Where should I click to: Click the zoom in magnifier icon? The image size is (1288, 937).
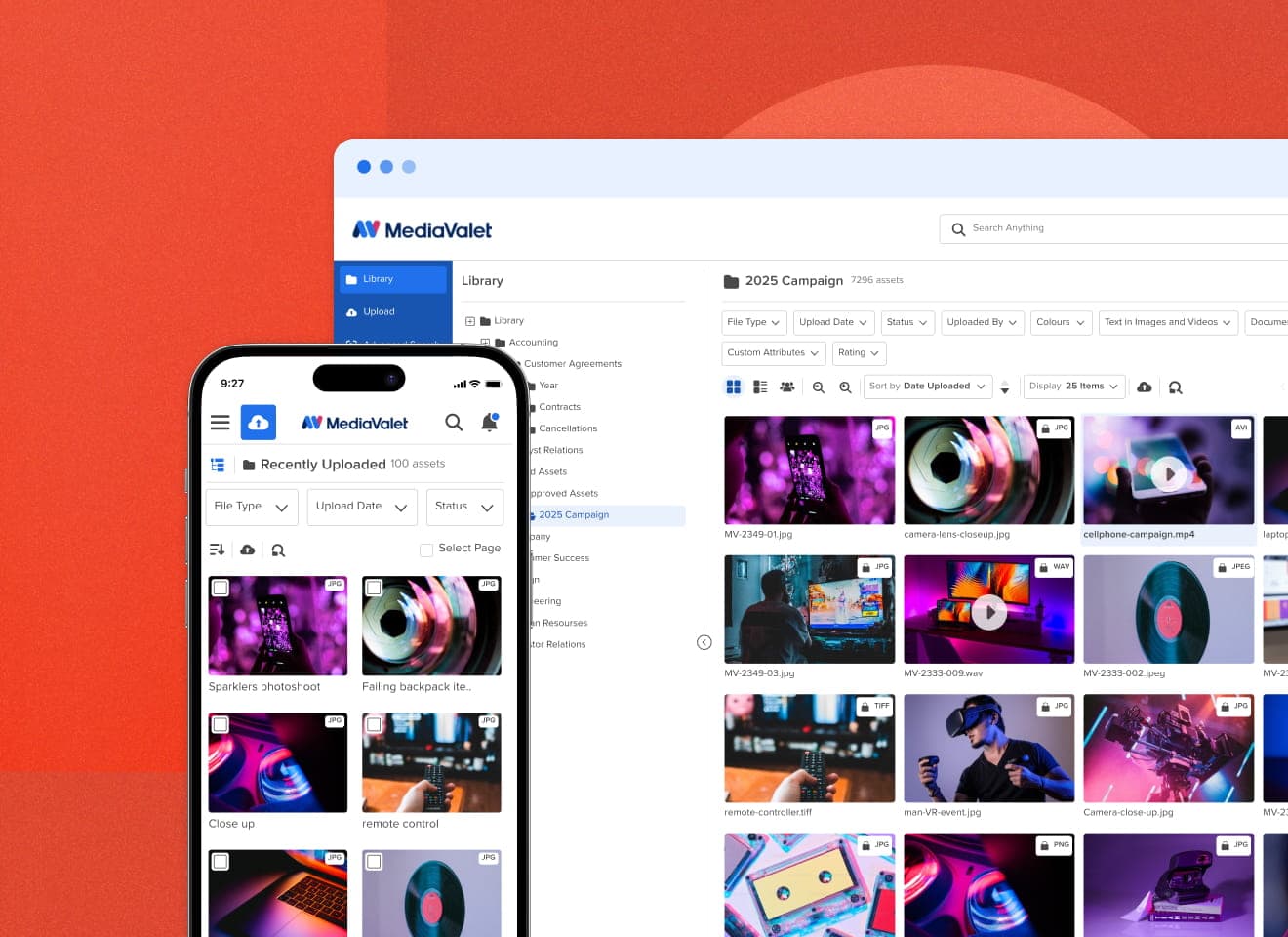point(846,387)
